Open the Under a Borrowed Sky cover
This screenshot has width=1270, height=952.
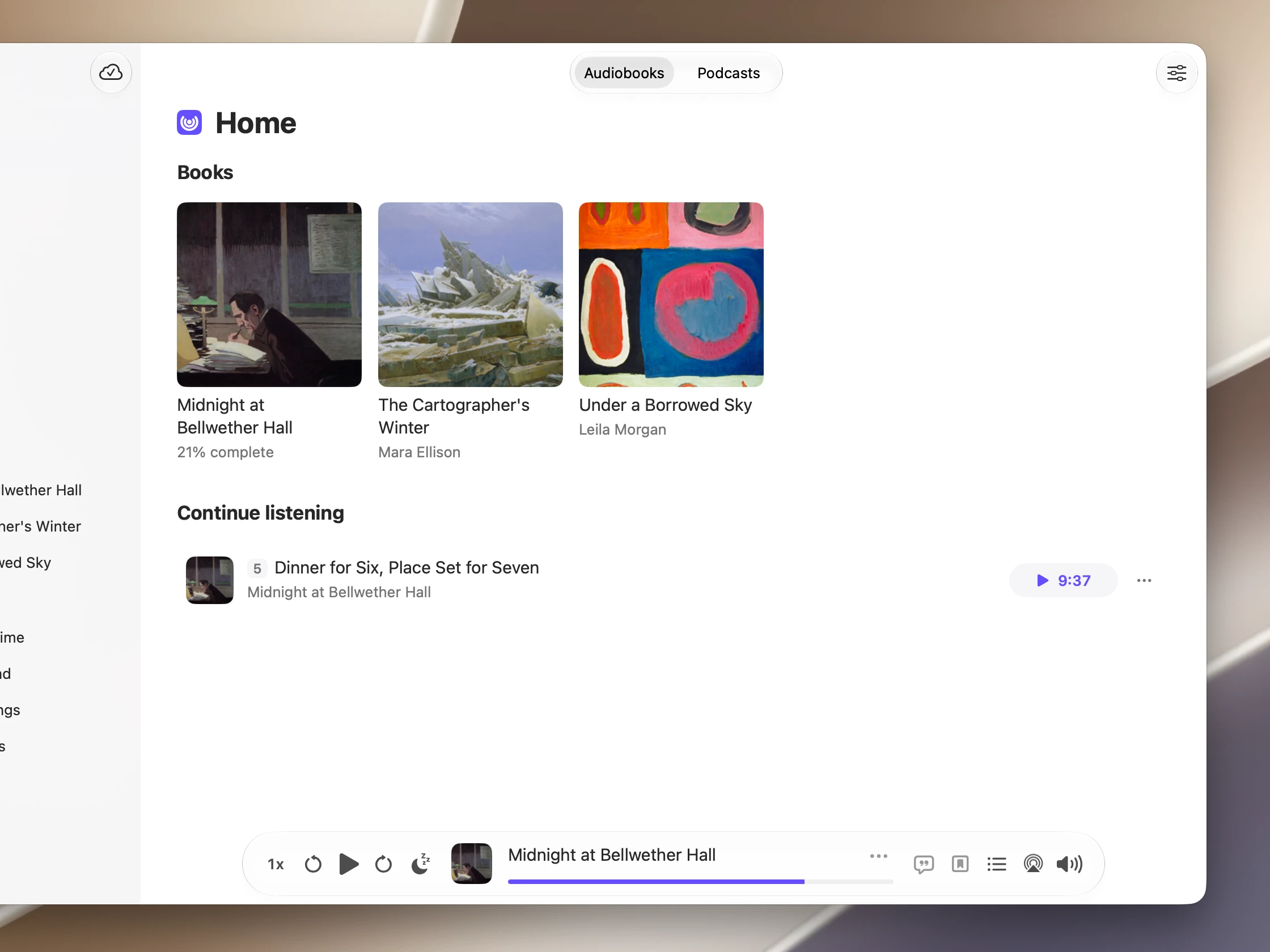click(671, 294)
